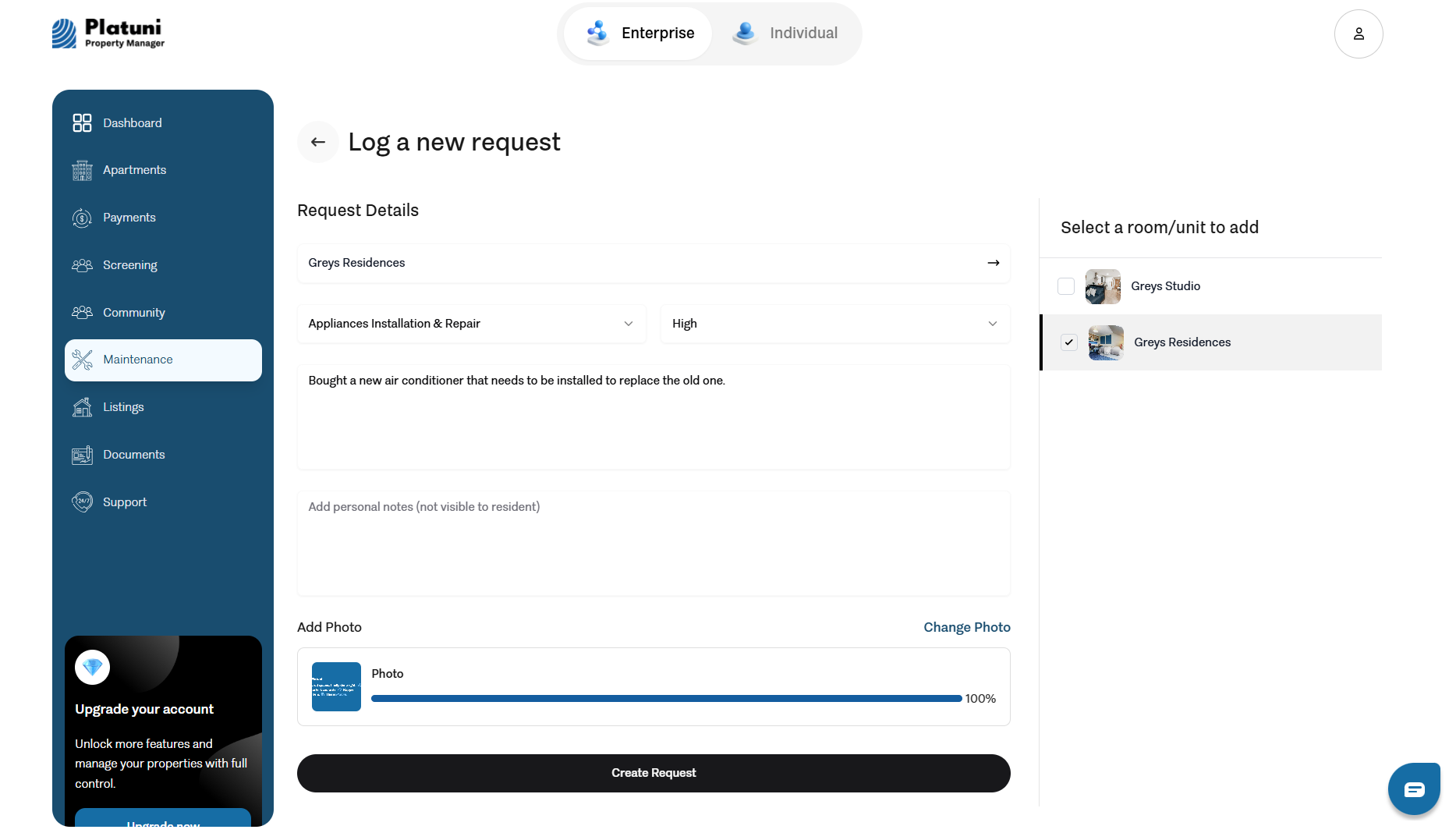Click the Payments coin icon
The image size is (1456, 833).
click(x=82, y=218)
